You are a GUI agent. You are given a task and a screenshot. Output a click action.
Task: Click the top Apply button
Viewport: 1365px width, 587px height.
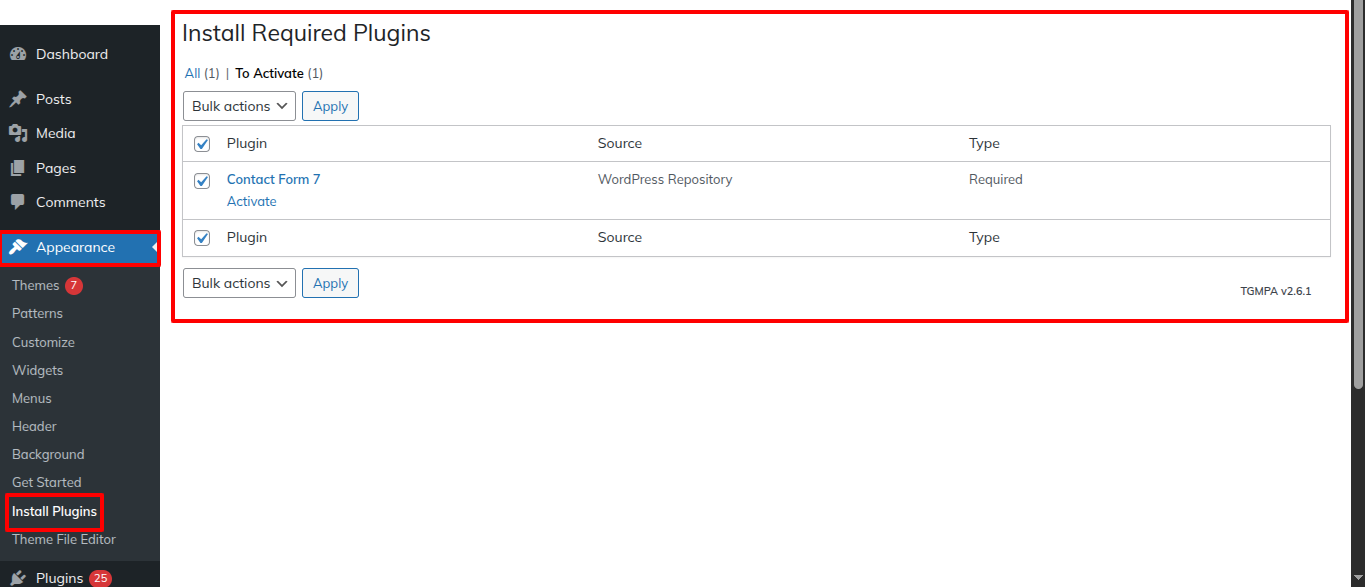click(x=330, y=106)
